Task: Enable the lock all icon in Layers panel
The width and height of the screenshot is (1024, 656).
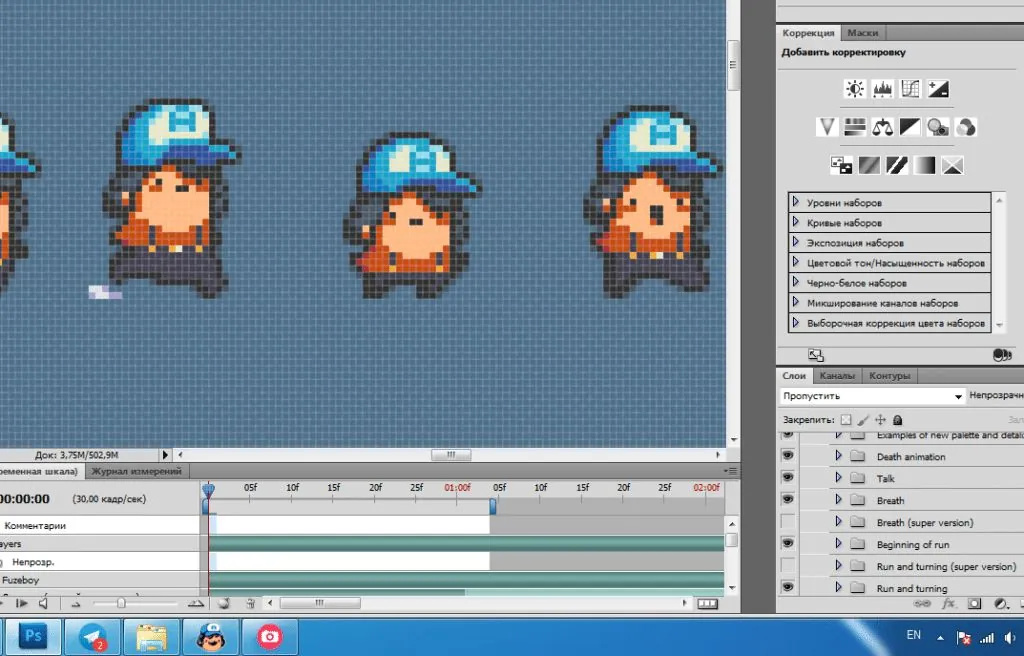Action: [898, 420]
